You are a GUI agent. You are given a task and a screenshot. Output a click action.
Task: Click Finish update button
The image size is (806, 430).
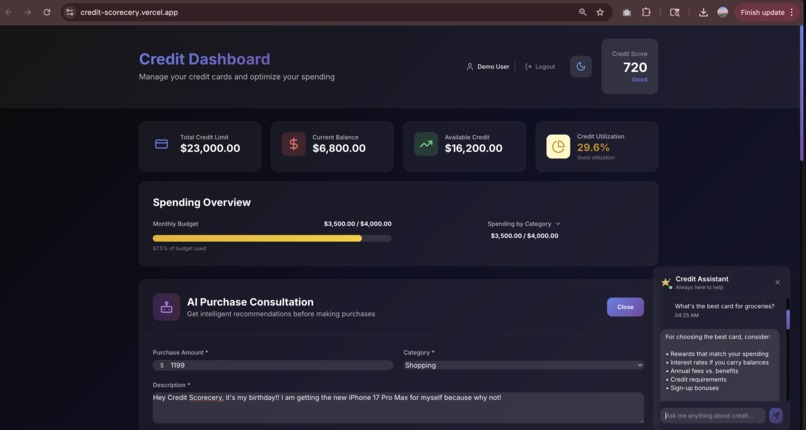762,12
